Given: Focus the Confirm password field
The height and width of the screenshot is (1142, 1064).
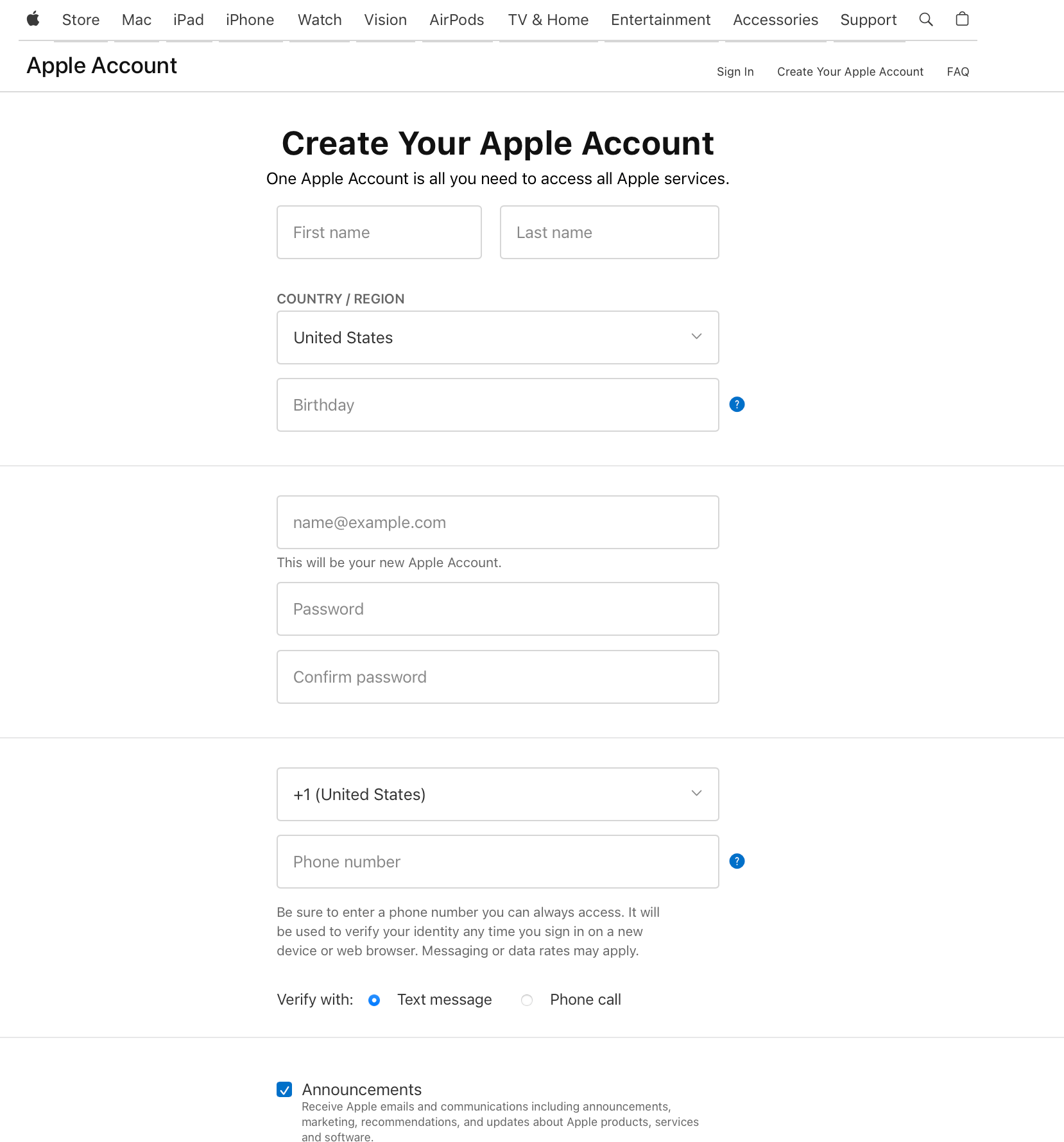Looking at the screenshot, I should click(x=497, y=677).
